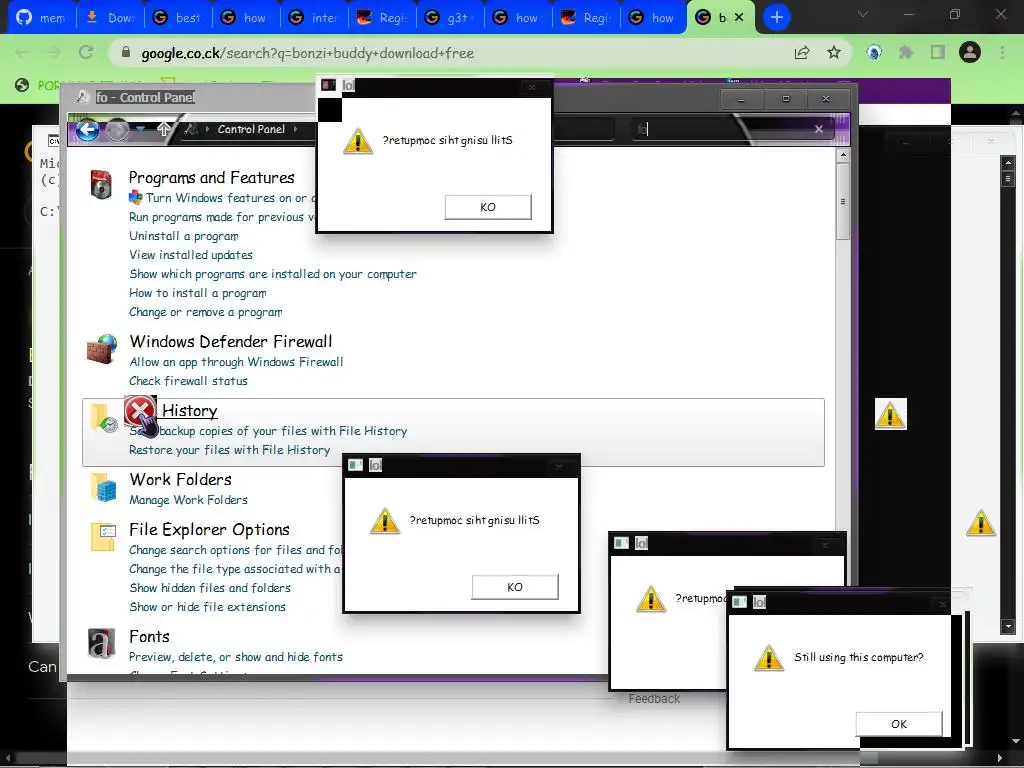Click 'Uninstall a program' link

(184, 236)
